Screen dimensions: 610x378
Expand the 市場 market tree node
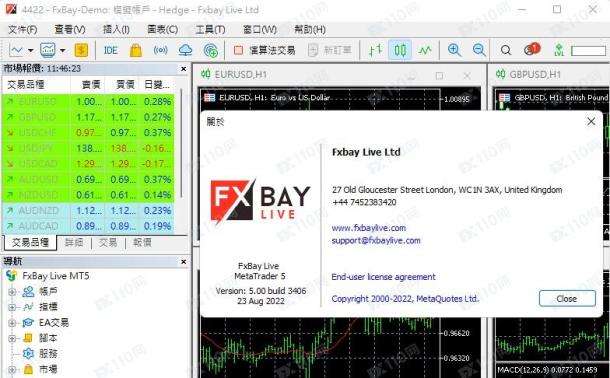[12, 369]
